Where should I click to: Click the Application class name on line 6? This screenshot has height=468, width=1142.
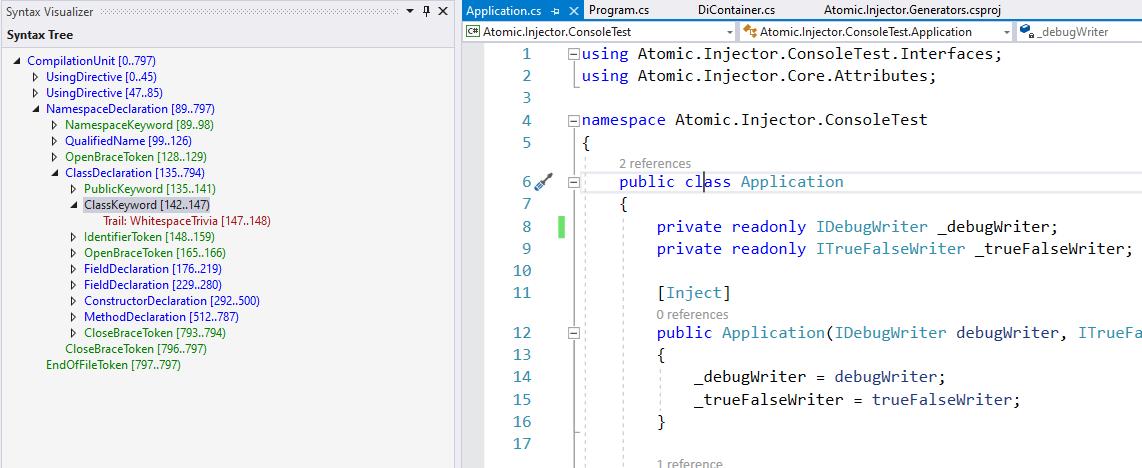(x=792, y=182)
